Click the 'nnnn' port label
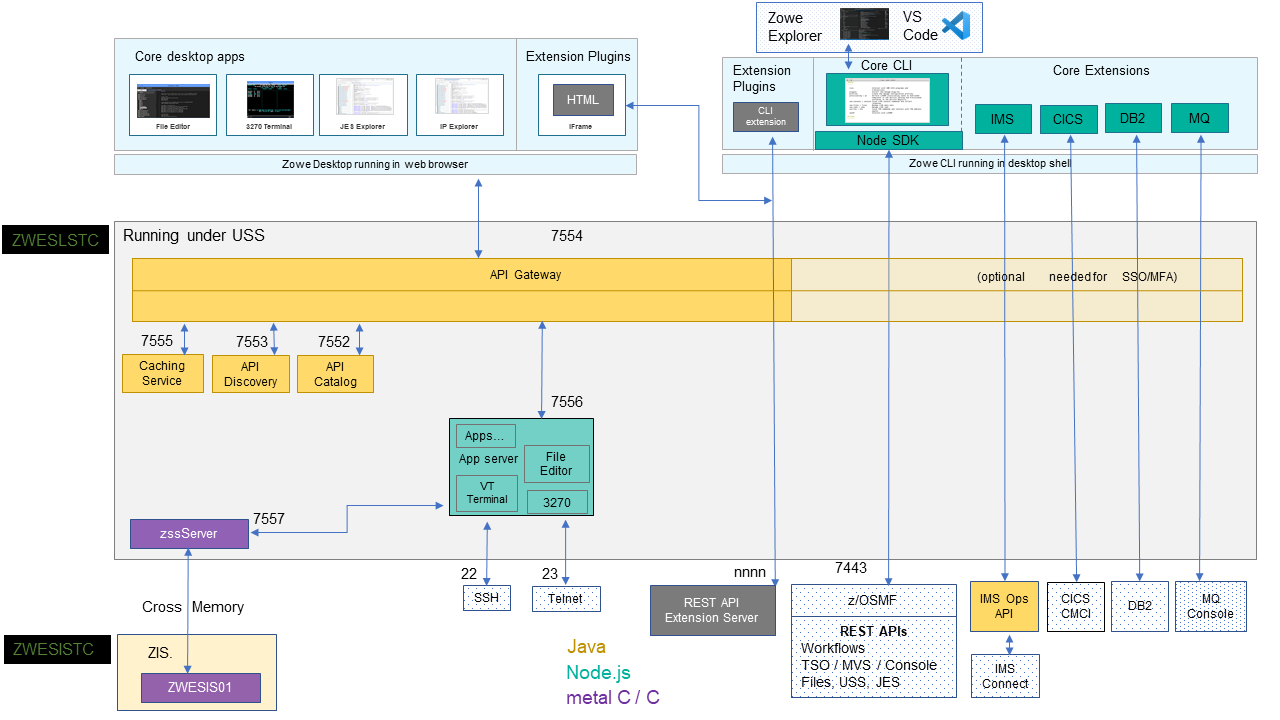Image resolution: width=1280 pixels, height=720 pixels. click(x=750, y=573)
